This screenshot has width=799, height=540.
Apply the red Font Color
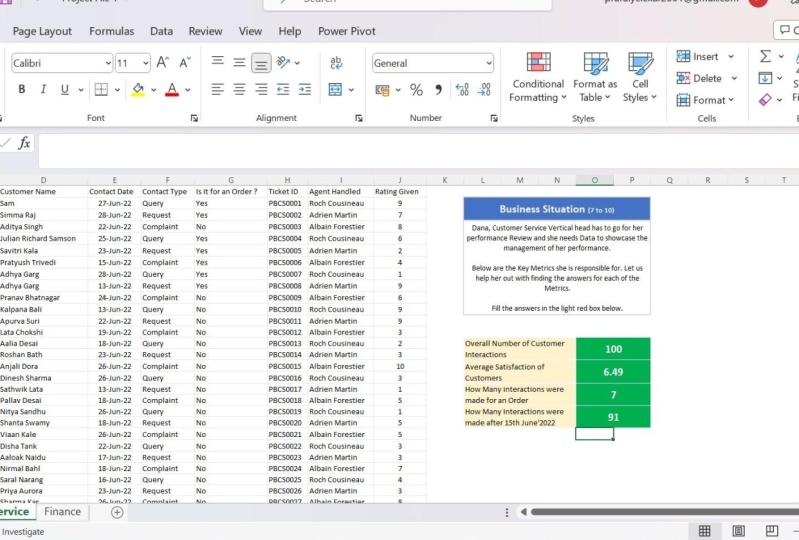tap(172, 90)
